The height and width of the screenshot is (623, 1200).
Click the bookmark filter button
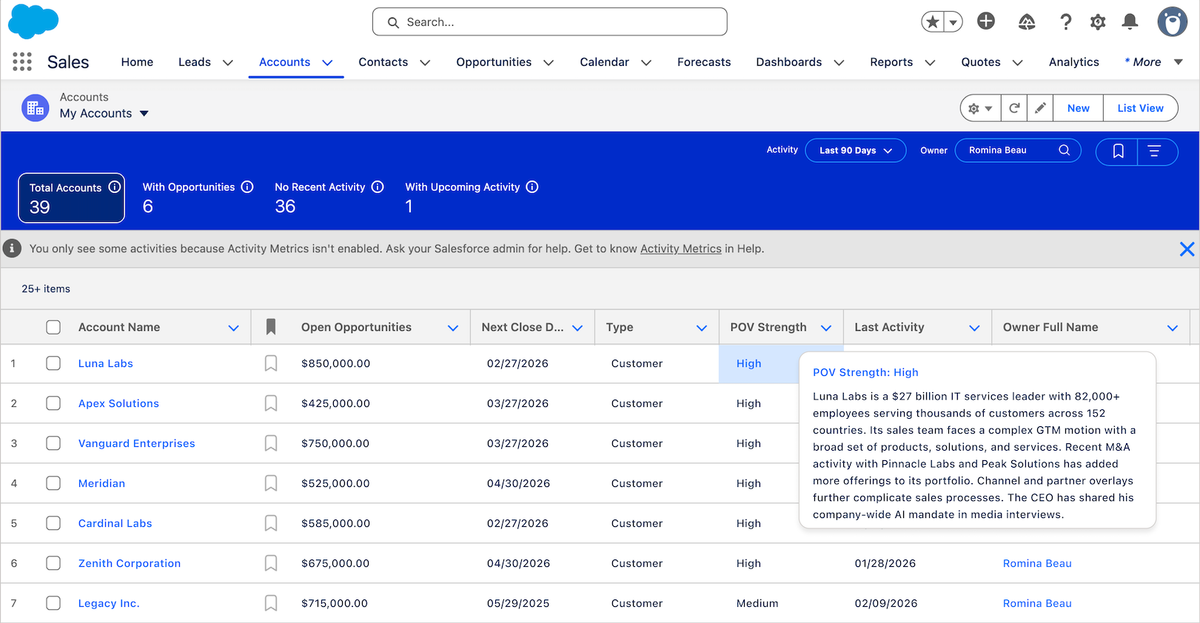click(x=1118, y=151)
